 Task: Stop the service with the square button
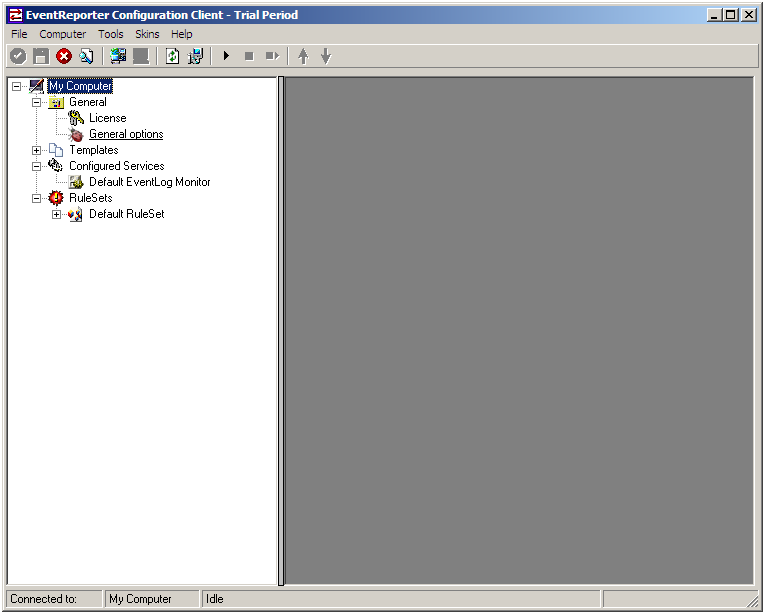(x=249, y=56)
